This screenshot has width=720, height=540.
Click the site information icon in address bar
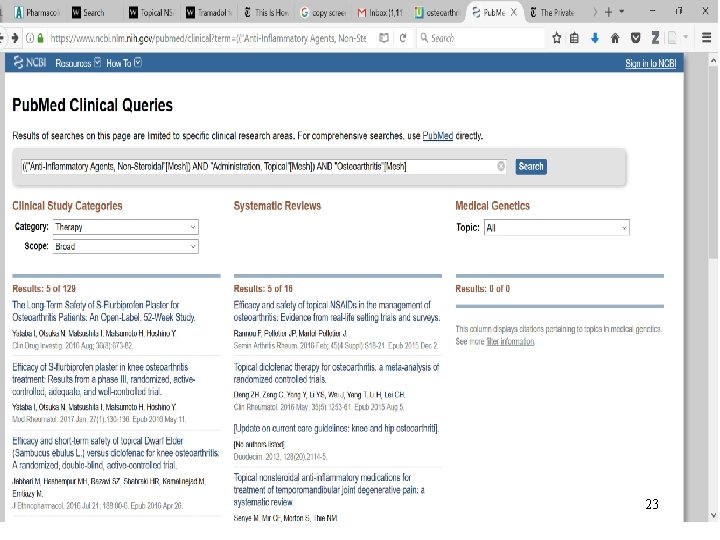[30, 38]
